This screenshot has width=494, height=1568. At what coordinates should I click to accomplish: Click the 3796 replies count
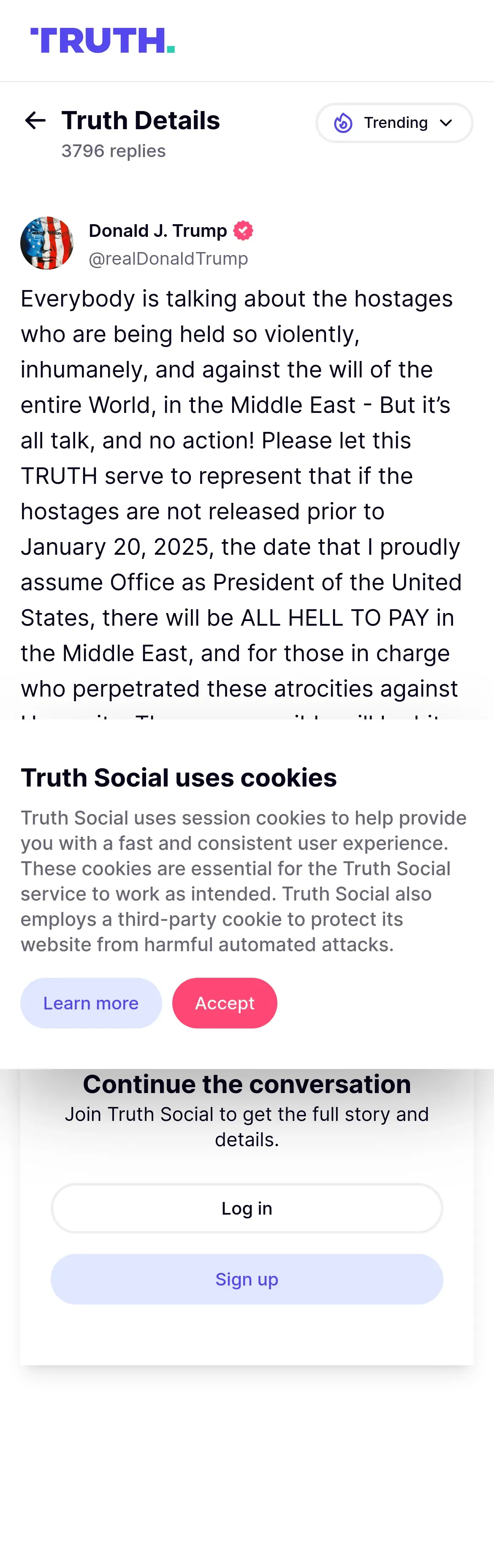[x=114, y=151]
